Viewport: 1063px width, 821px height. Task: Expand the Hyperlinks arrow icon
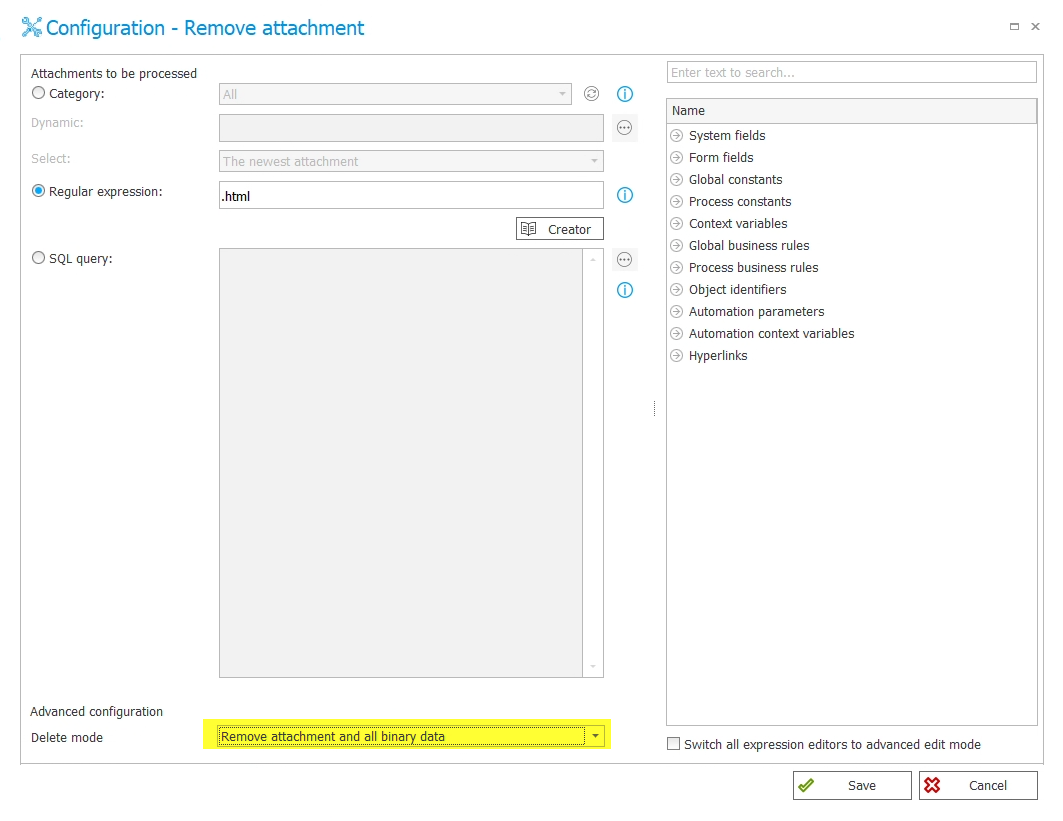677,356
